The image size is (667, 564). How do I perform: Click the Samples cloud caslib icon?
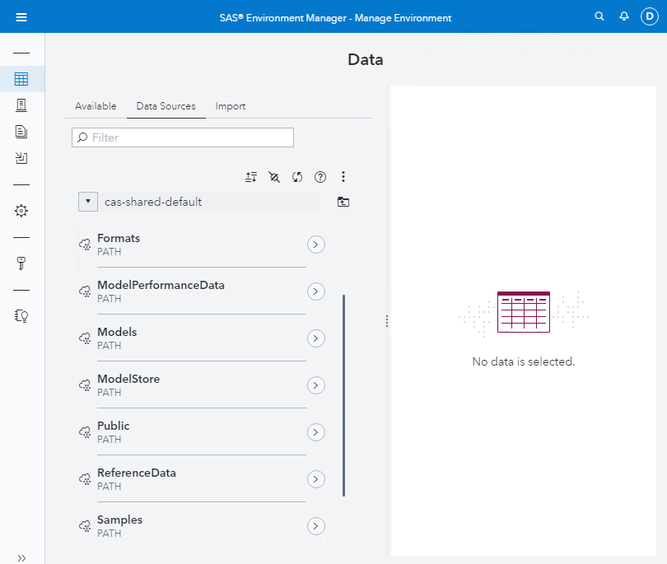point(85,526)
